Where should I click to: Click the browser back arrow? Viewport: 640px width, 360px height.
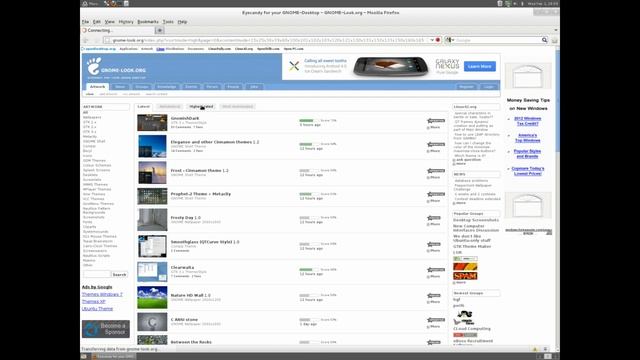click(86, 40)
